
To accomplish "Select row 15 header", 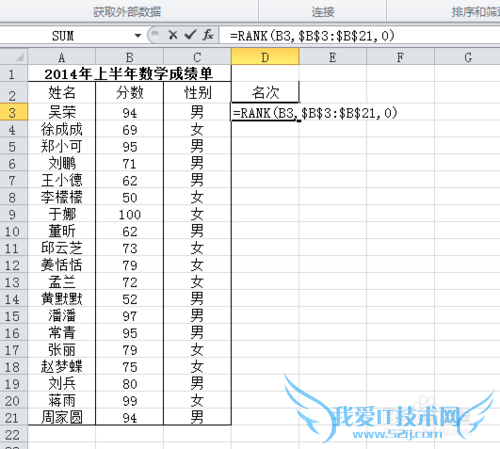I will point(14,316).
